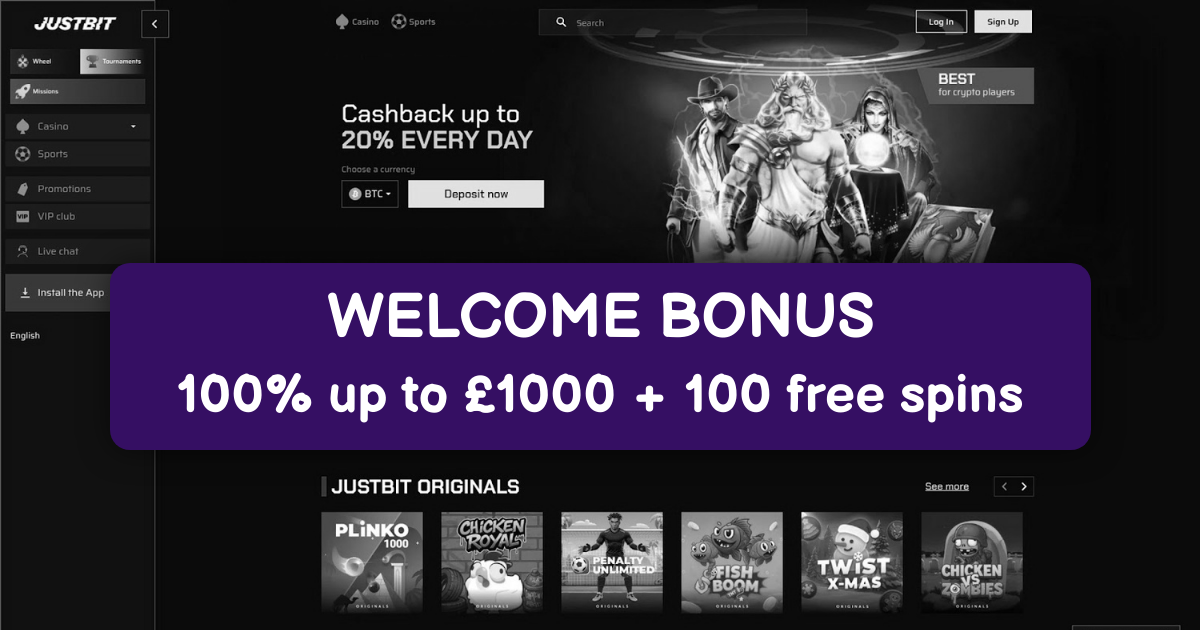The image size is (1200, 630).
Task: Open VIP club via the VIP icon
Action: [x=23, y=216]
